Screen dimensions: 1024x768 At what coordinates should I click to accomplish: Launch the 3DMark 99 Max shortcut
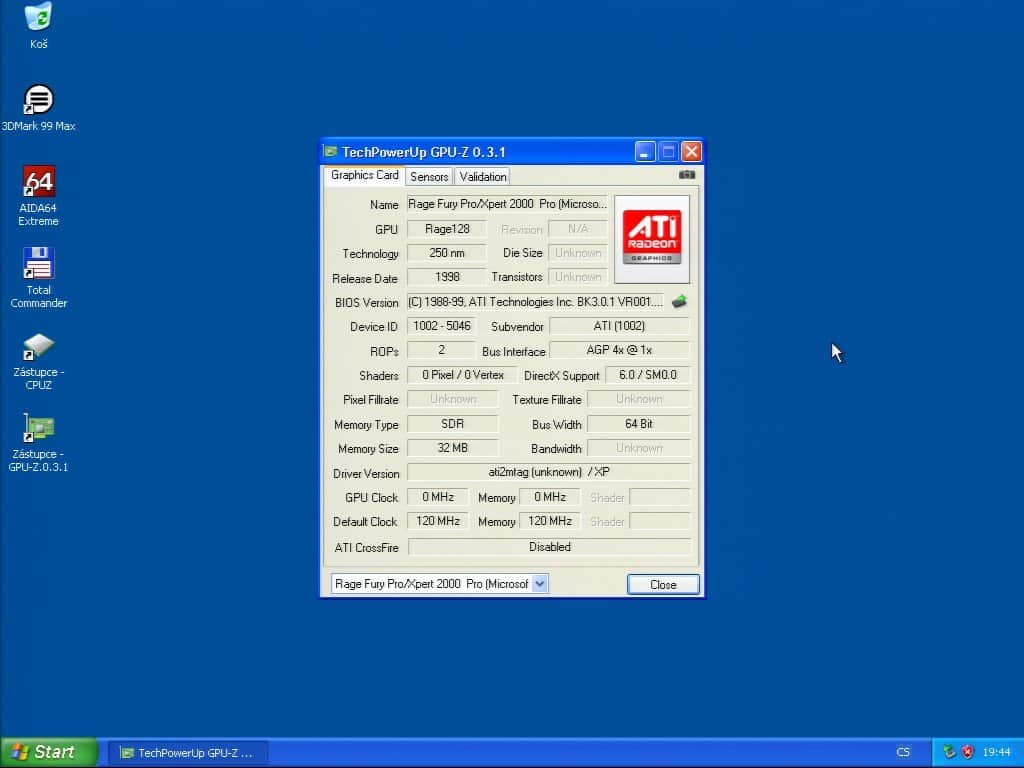(39, 107)
